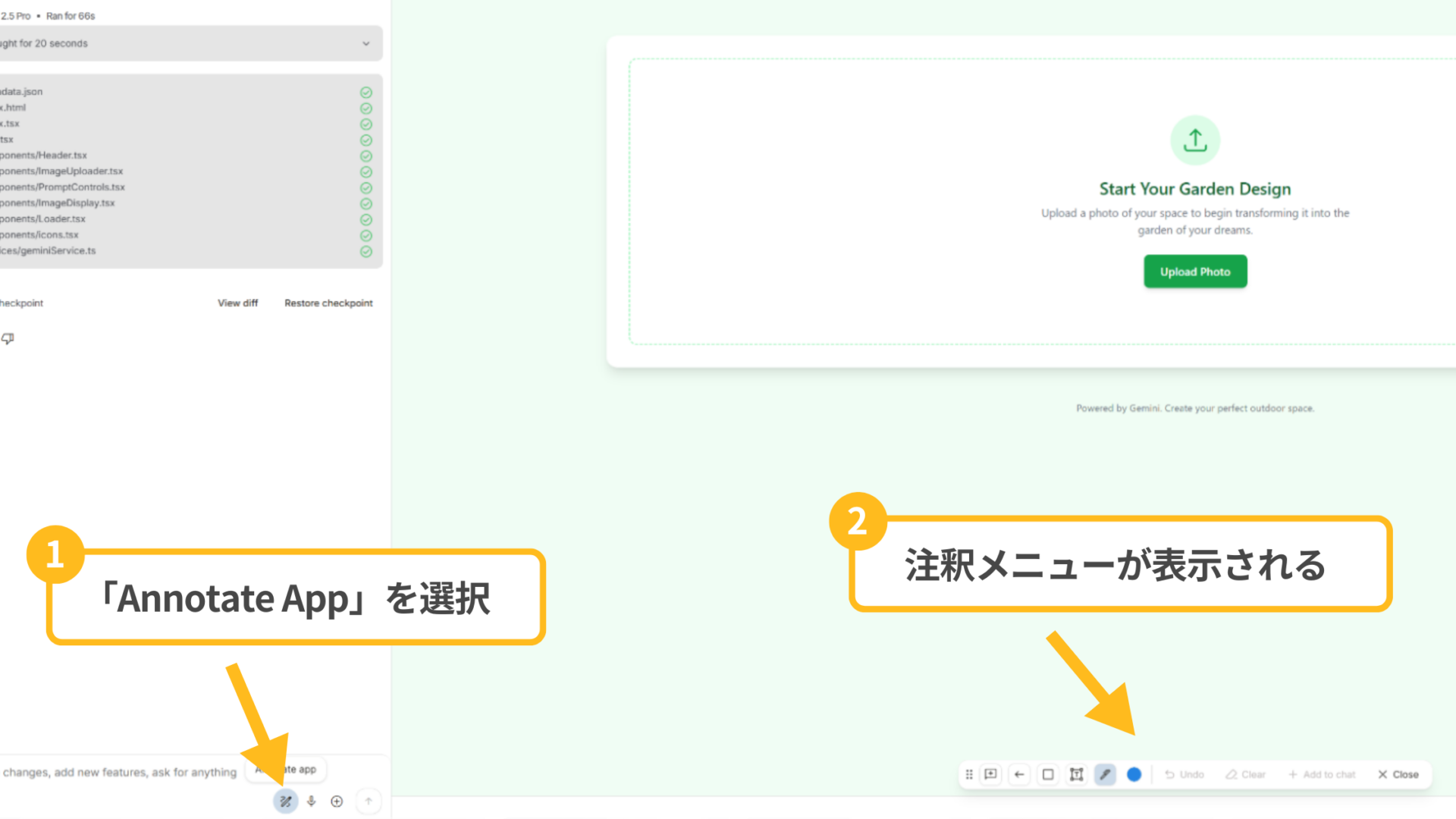Expand the "Thought for 20 seconds" section
The height and width of the screenshot is (819, 1456).
pos(366,43)
